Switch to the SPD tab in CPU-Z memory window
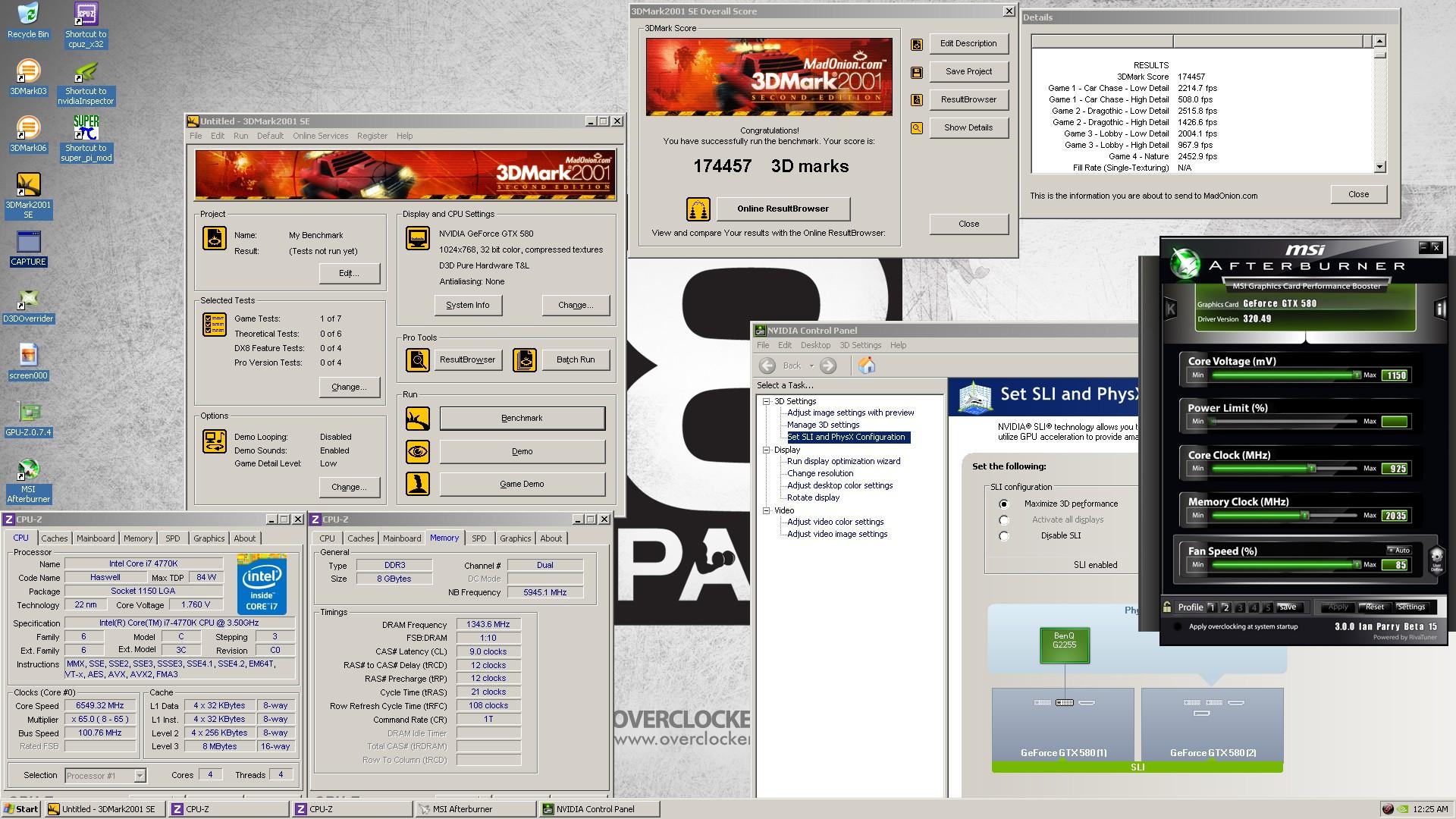The image size is (1456, 819). click(479, 538)
